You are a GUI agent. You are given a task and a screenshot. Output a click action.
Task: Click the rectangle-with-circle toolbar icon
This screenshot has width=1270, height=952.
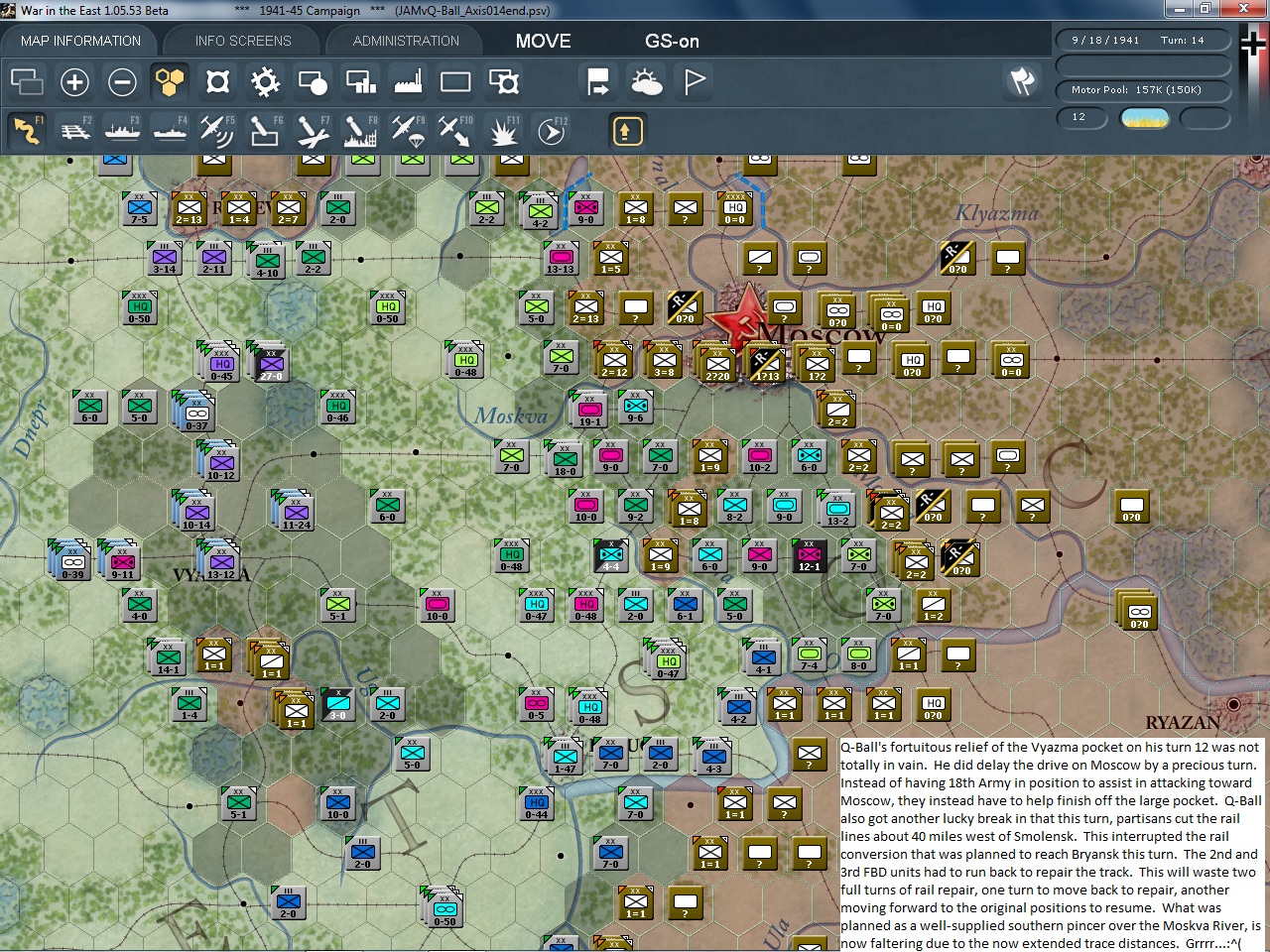(313, 81)
